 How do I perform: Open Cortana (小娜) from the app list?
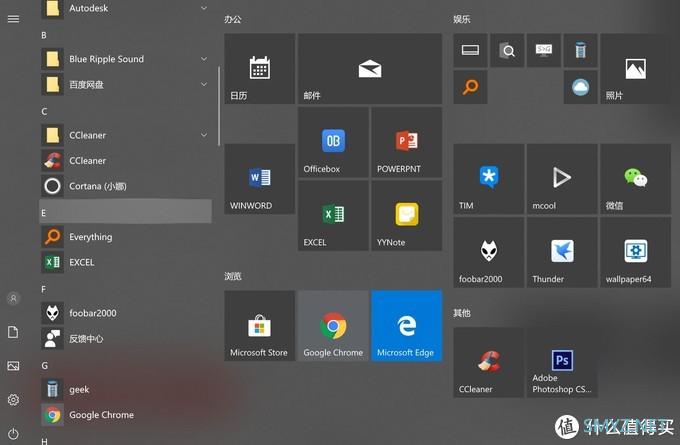(126, 186)
